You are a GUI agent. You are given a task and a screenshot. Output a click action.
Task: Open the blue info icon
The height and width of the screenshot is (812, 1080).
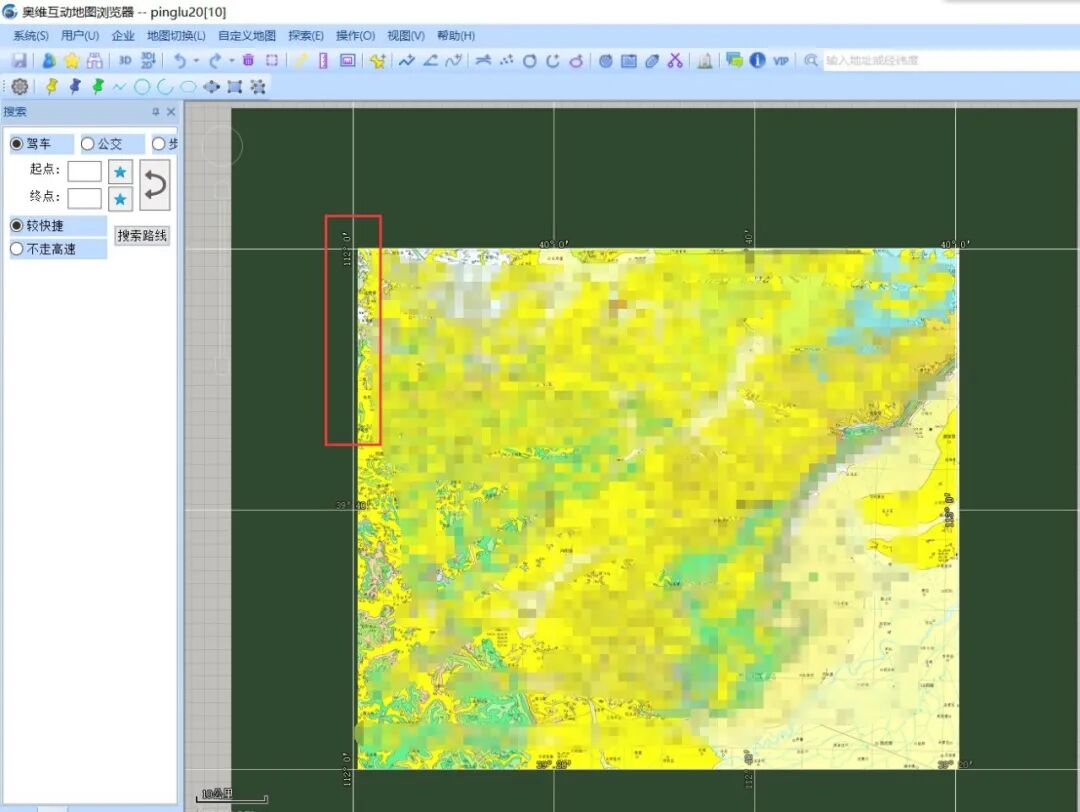click(x=758, y=61)
